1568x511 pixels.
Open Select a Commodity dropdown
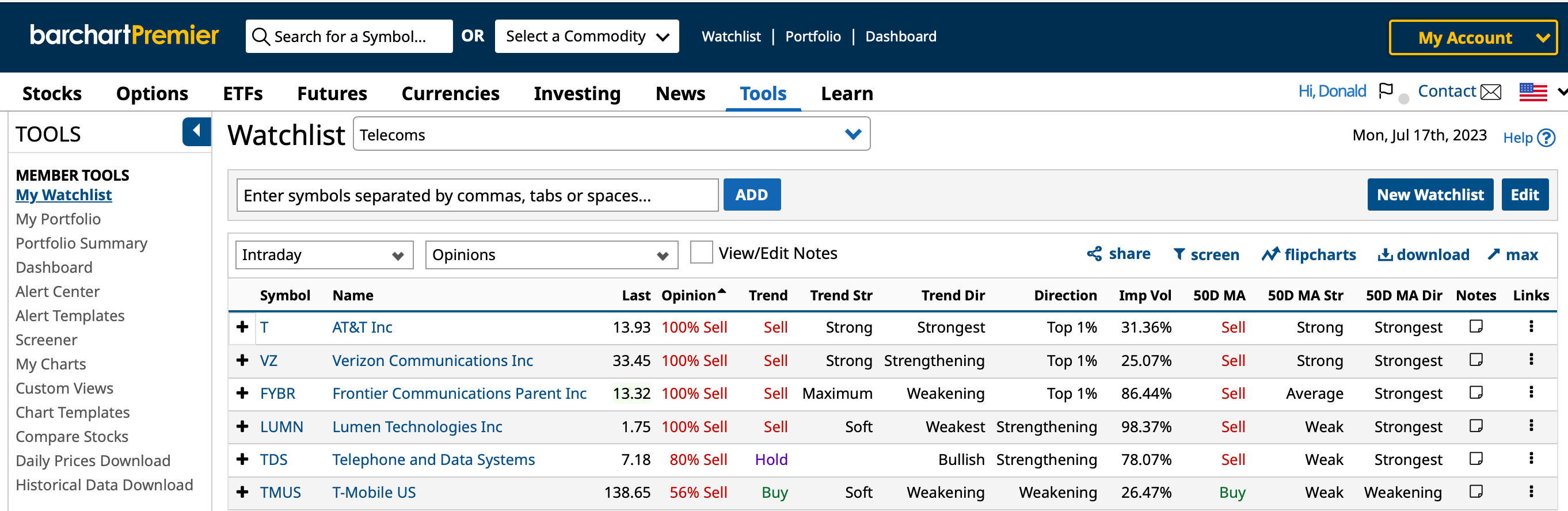[586, 36]
